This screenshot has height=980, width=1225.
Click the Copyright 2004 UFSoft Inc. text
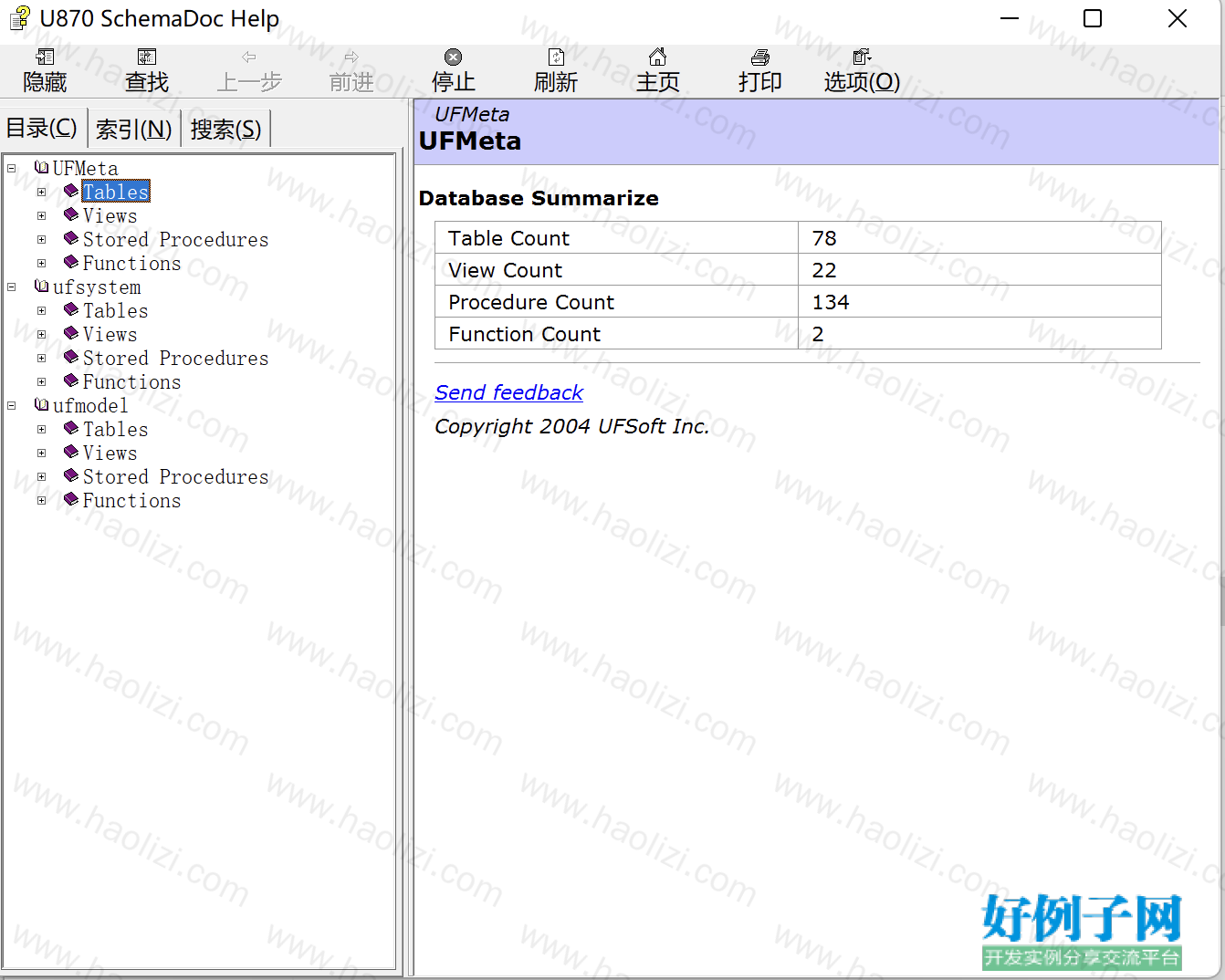coord(571,426)
